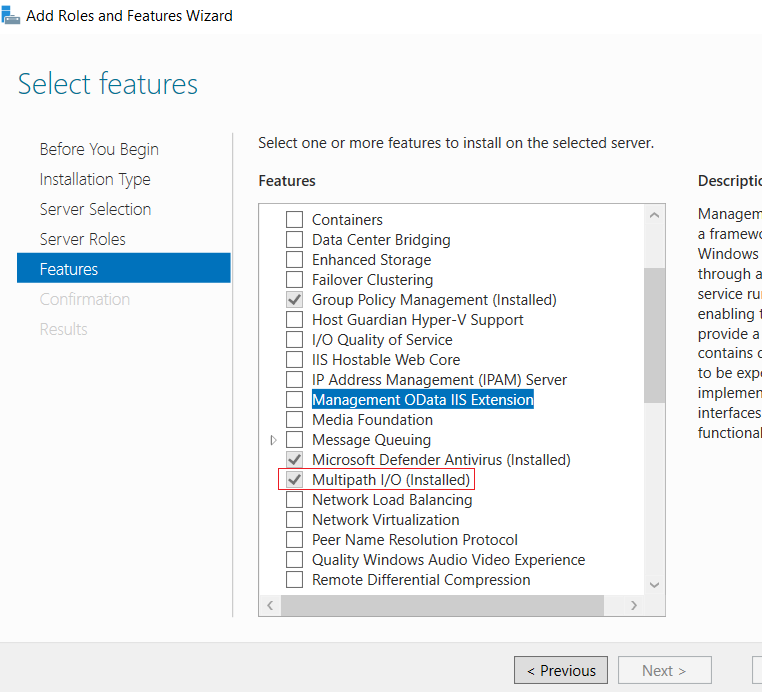Check the Containers feature checkbox
The width and height of the screenshot is (762, 692).
[294, 220]
